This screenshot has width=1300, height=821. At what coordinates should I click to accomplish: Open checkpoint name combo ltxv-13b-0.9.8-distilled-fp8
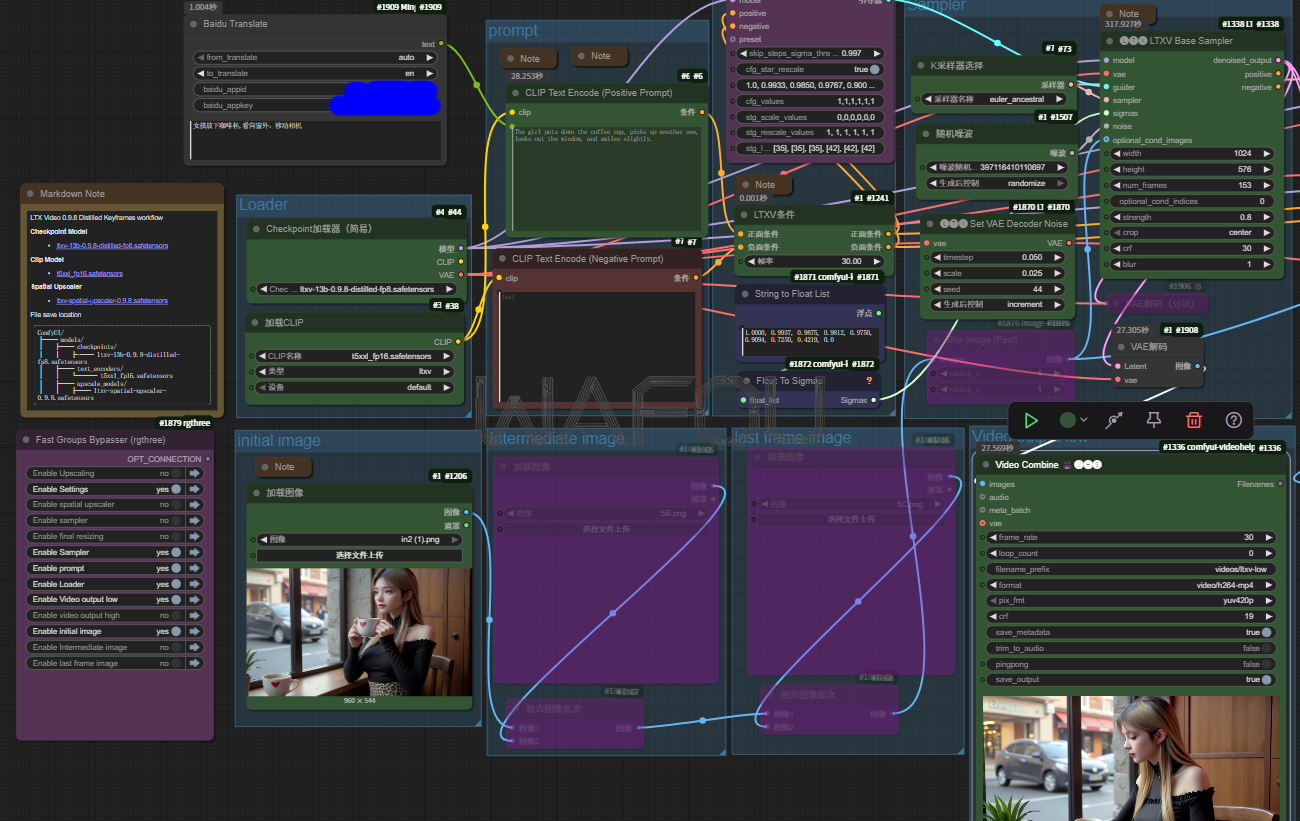click(x=355, y=289)
